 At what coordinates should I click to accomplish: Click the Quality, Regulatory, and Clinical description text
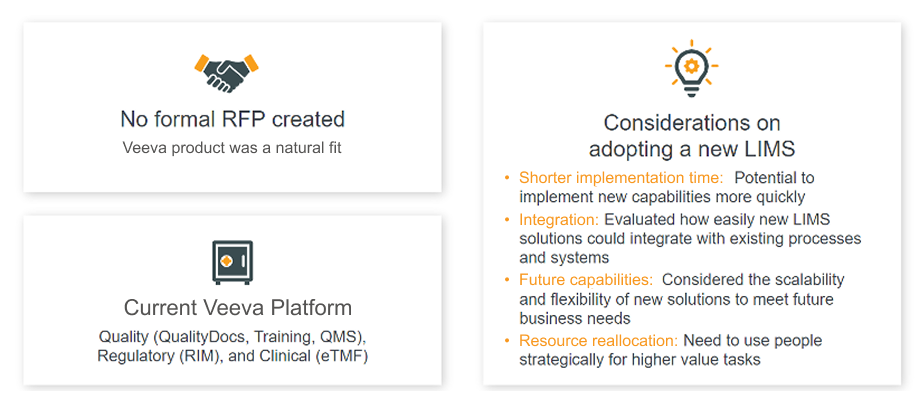[233, 346]
